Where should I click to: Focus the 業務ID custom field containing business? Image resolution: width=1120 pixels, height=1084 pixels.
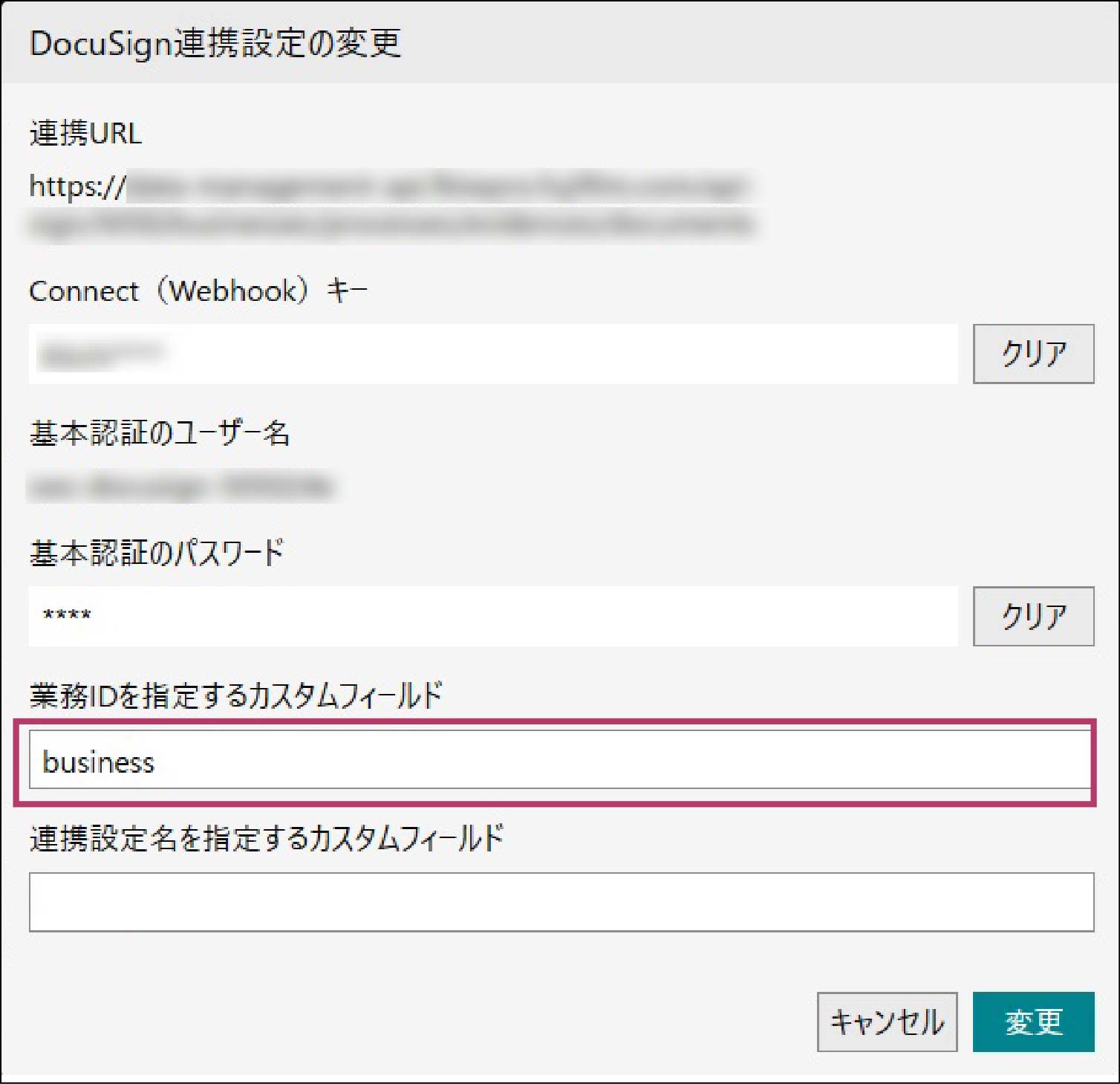(559, 760)
